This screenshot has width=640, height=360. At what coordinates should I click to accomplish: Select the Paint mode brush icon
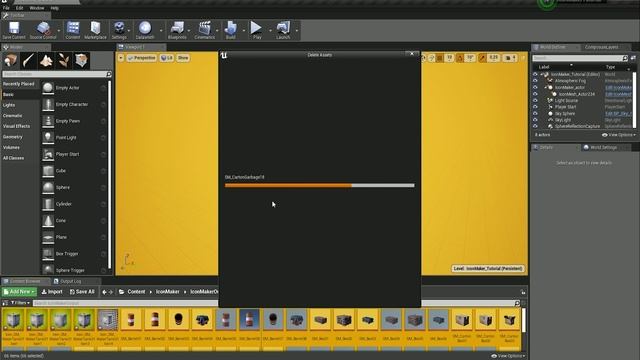[x=29, y=60]
